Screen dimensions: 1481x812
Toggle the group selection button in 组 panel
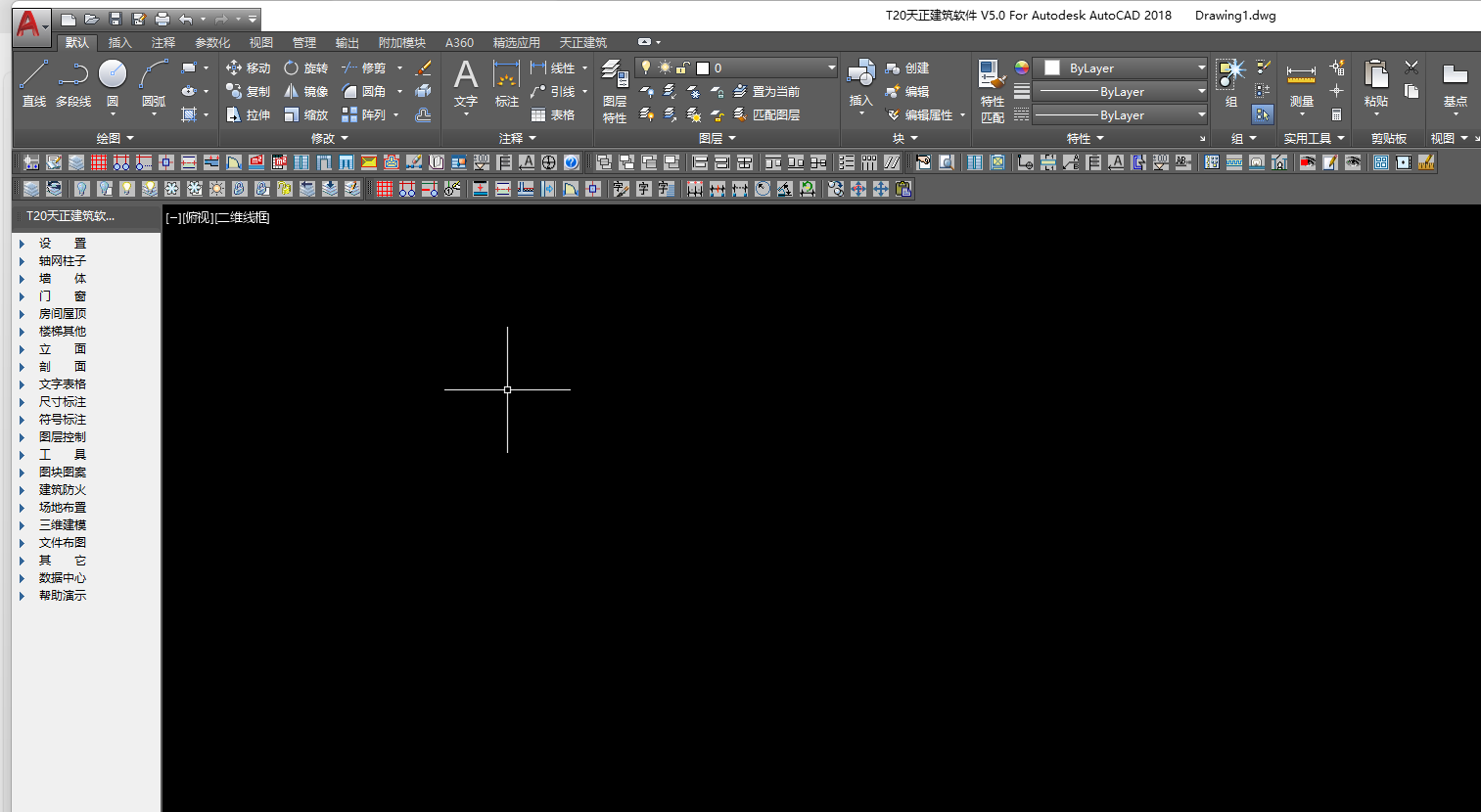[x=1263, y=114]
